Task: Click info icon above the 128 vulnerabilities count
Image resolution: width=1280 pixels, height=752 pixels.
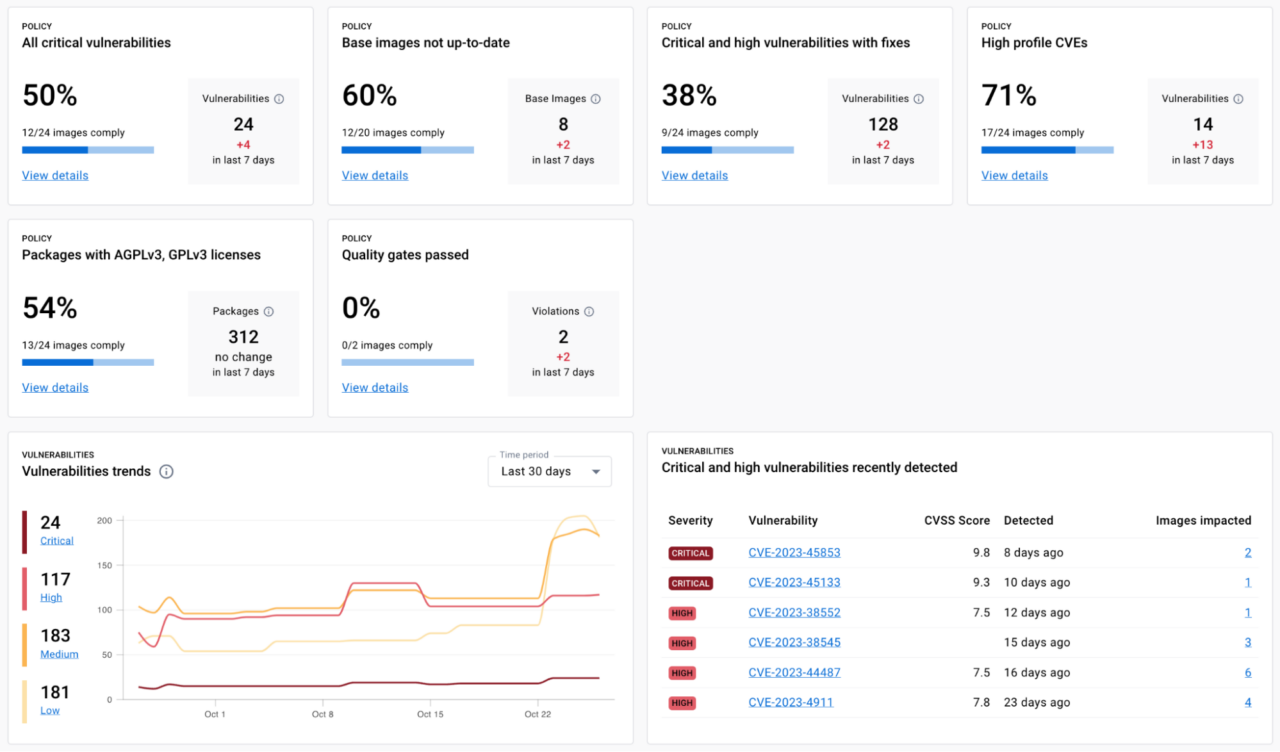Action: pyautogui.click(x=916, y=98)
